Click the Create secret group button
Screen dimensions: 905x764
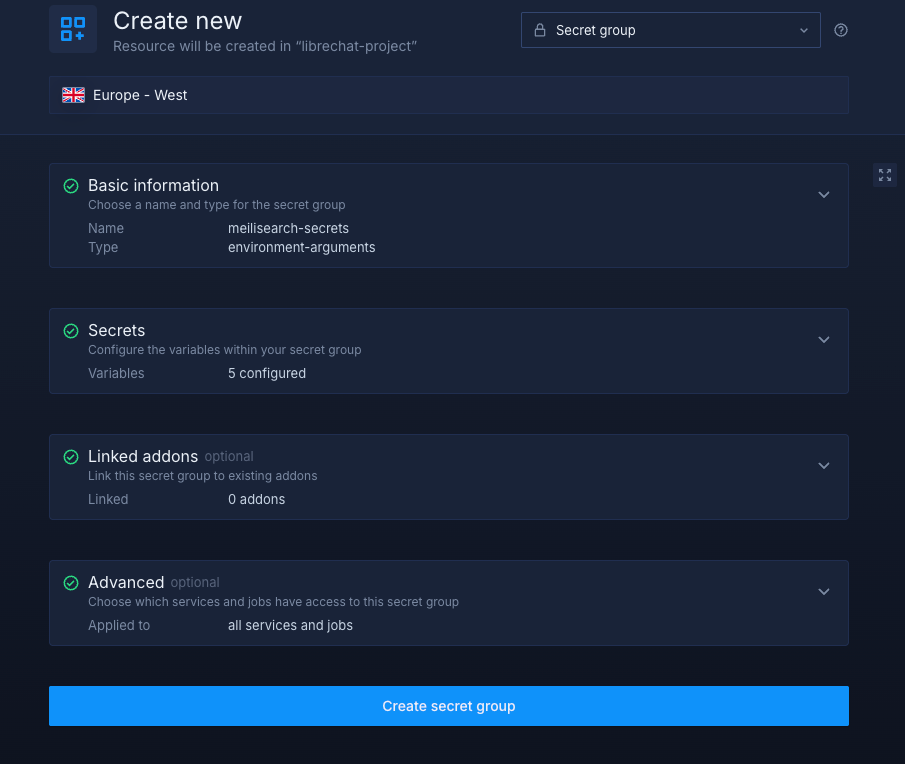(448, 706)
